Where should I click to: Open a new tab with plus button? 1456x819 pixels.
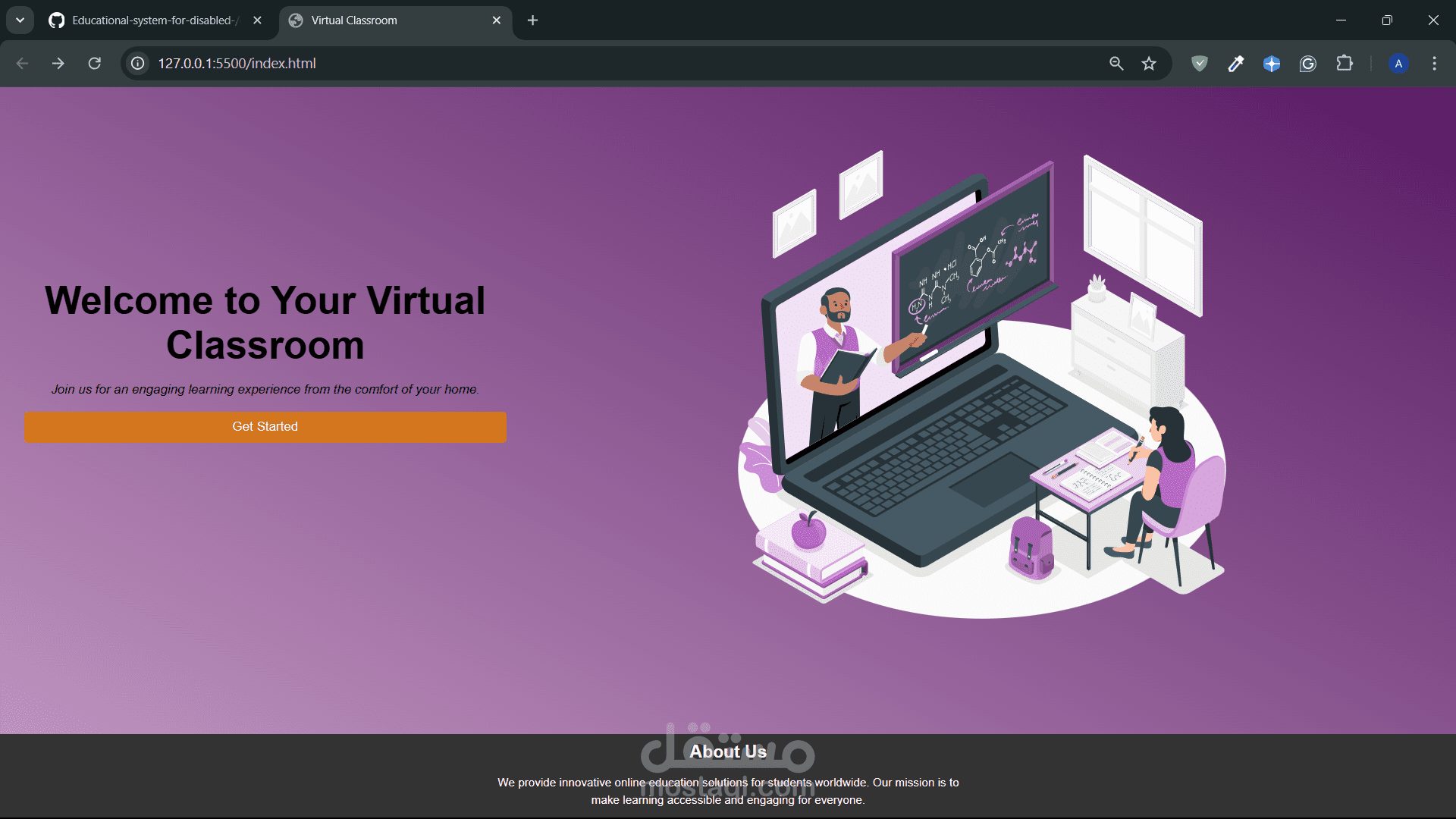[532, 20]
